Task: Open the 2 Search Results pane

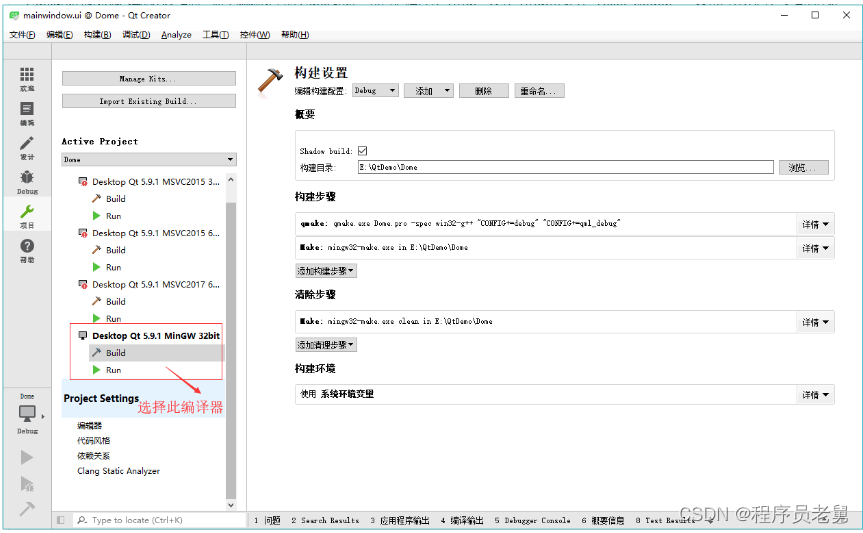Action: pos(325,520)
